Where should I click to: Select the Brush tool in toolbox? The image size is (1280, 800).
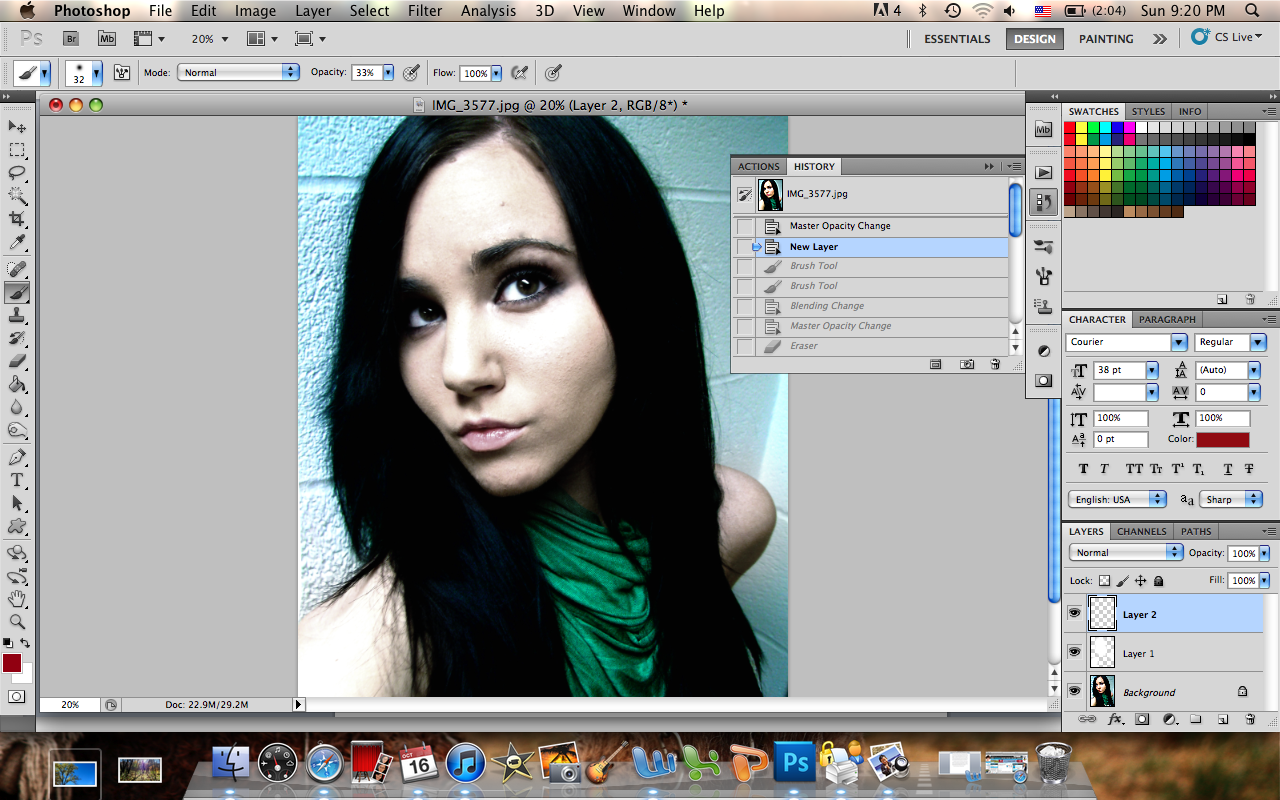[17, 292]
